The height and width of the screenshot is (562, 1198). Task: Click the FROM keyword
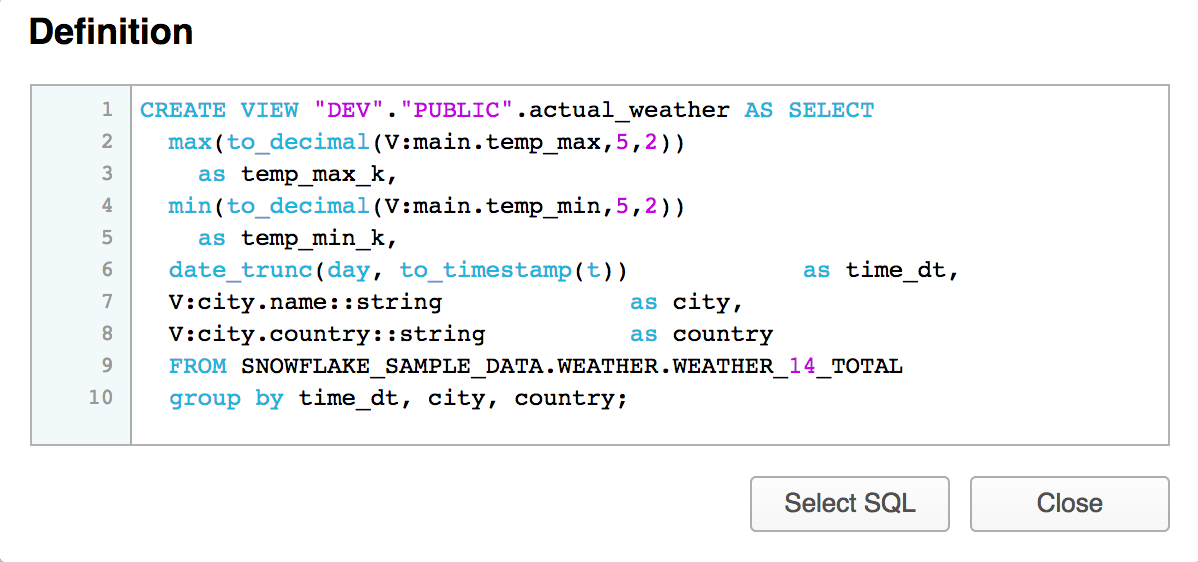(x=197, y=366)
